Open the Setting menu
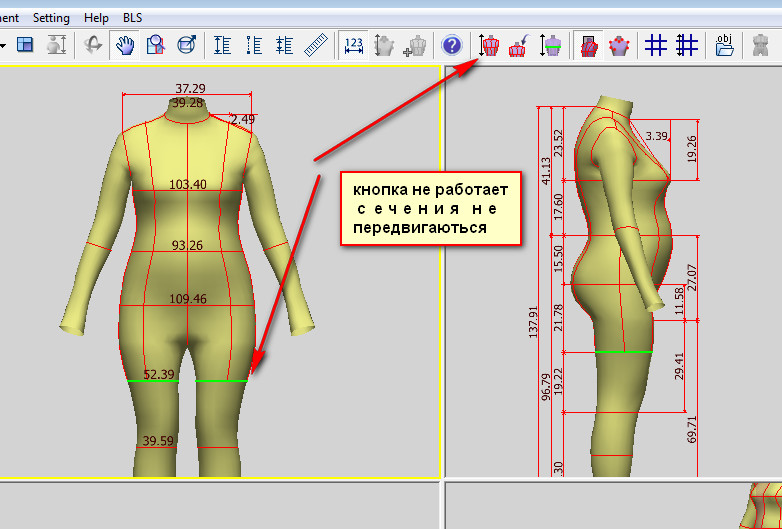 tap(51, 18)
